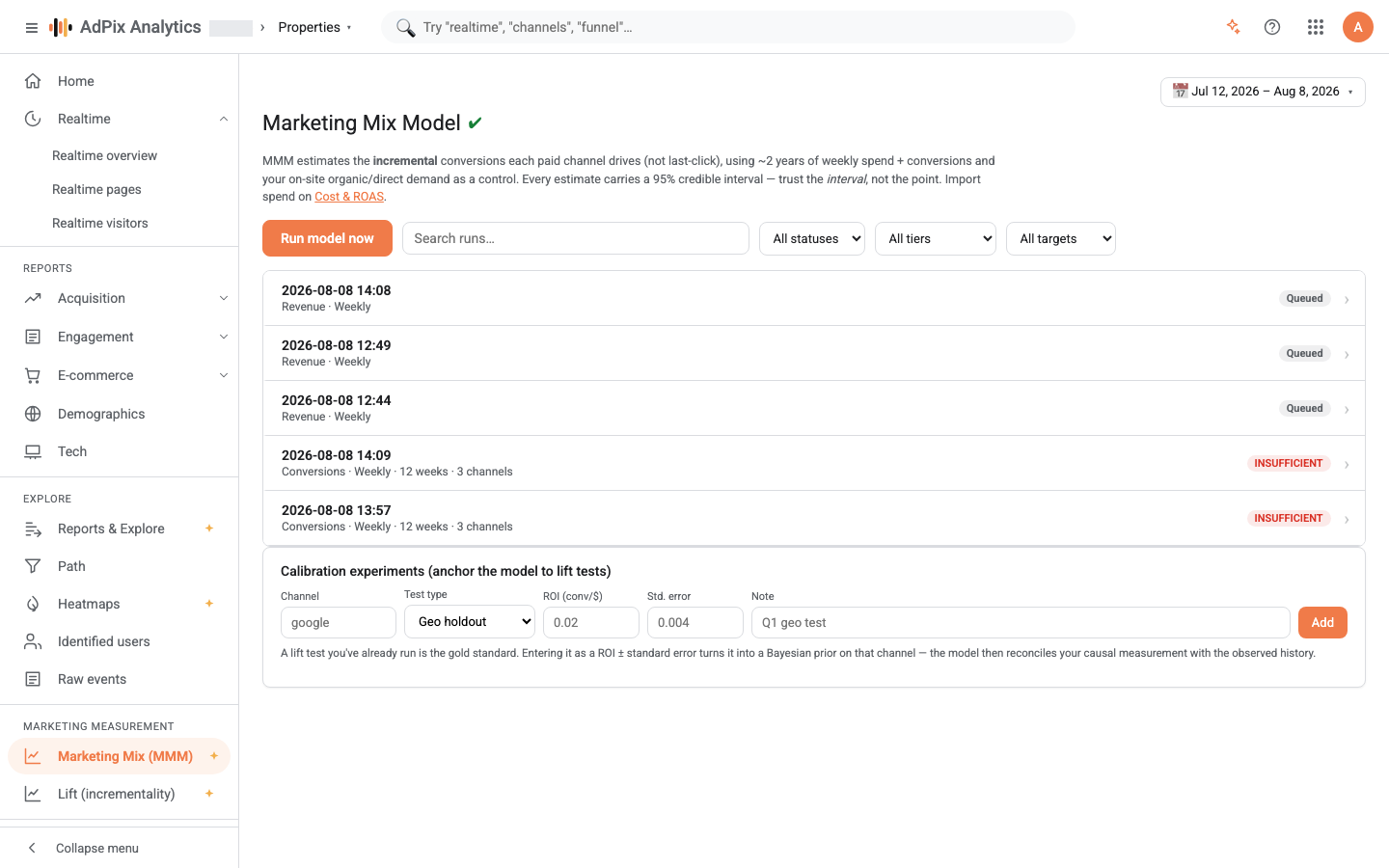Screen dimensions: 1389x868
Task: Open the Test type Geo holdout dropdown
Action: [x=470, y=621]
